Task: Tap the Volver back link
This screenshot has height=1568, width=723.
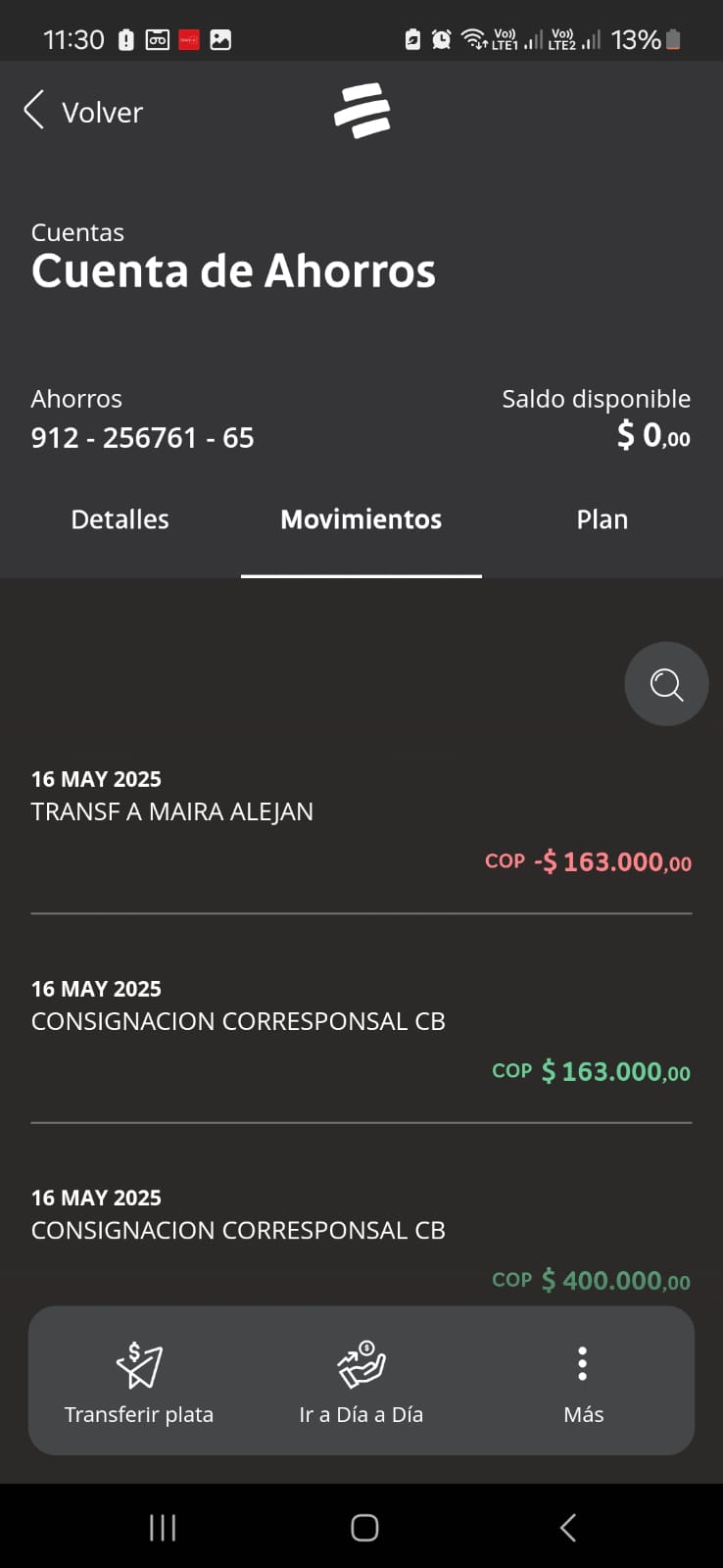Action: [84, 112]
